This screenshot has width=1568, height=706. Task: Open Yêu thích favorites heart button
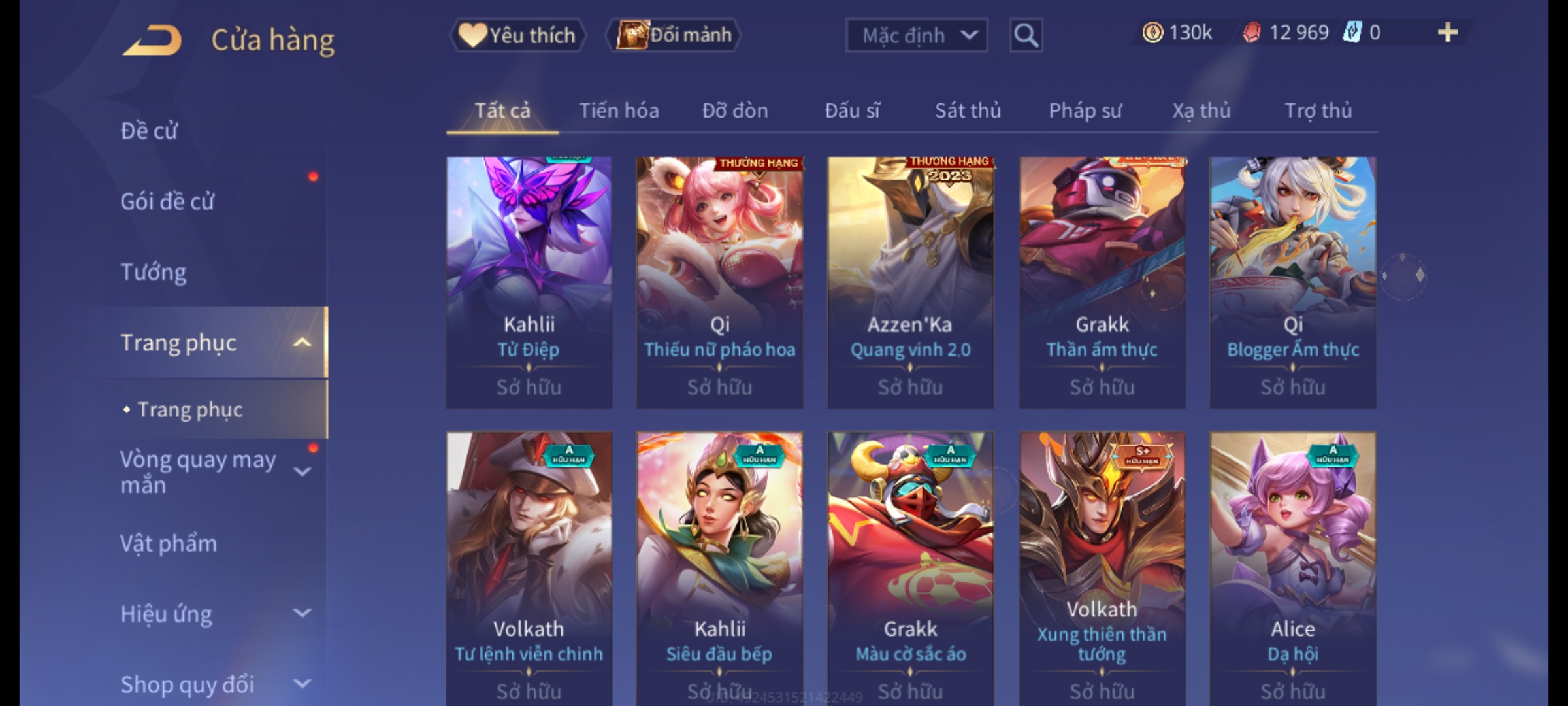point(517,35)
